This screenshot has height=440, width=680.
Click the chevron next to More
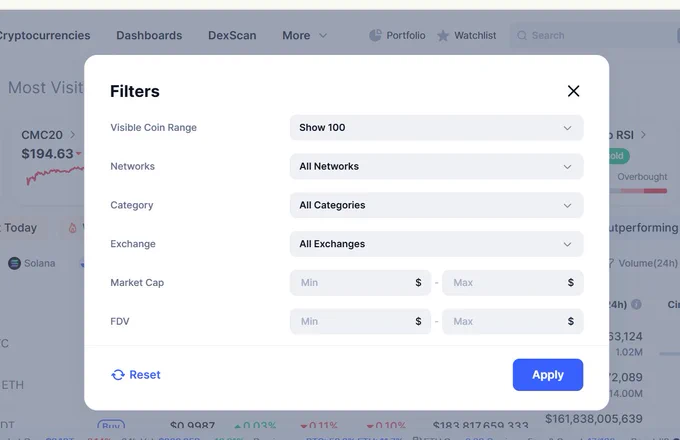click(x=323, y=36)
